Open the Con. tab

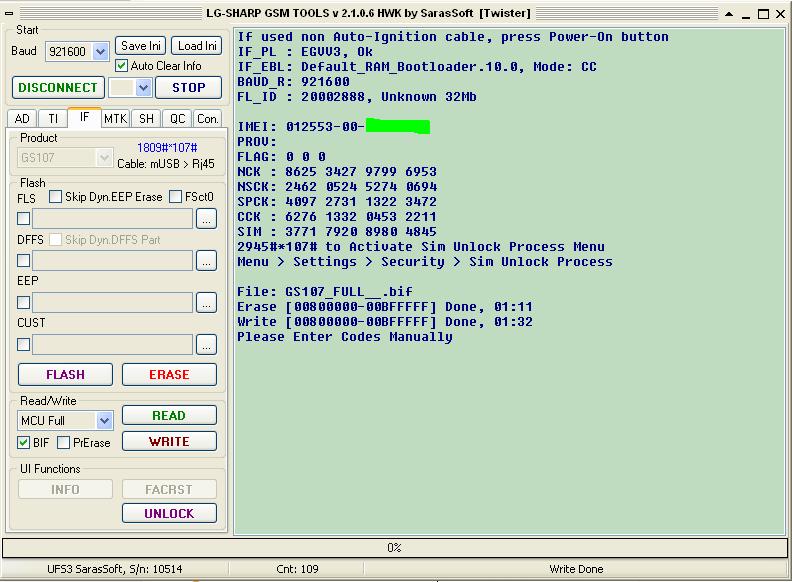208,119
